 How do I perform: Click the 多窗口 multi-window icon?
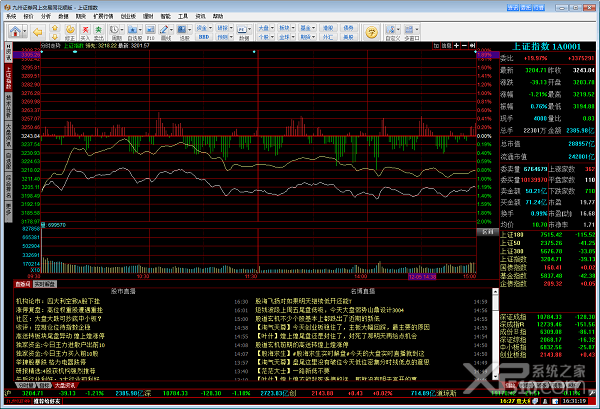409,29
